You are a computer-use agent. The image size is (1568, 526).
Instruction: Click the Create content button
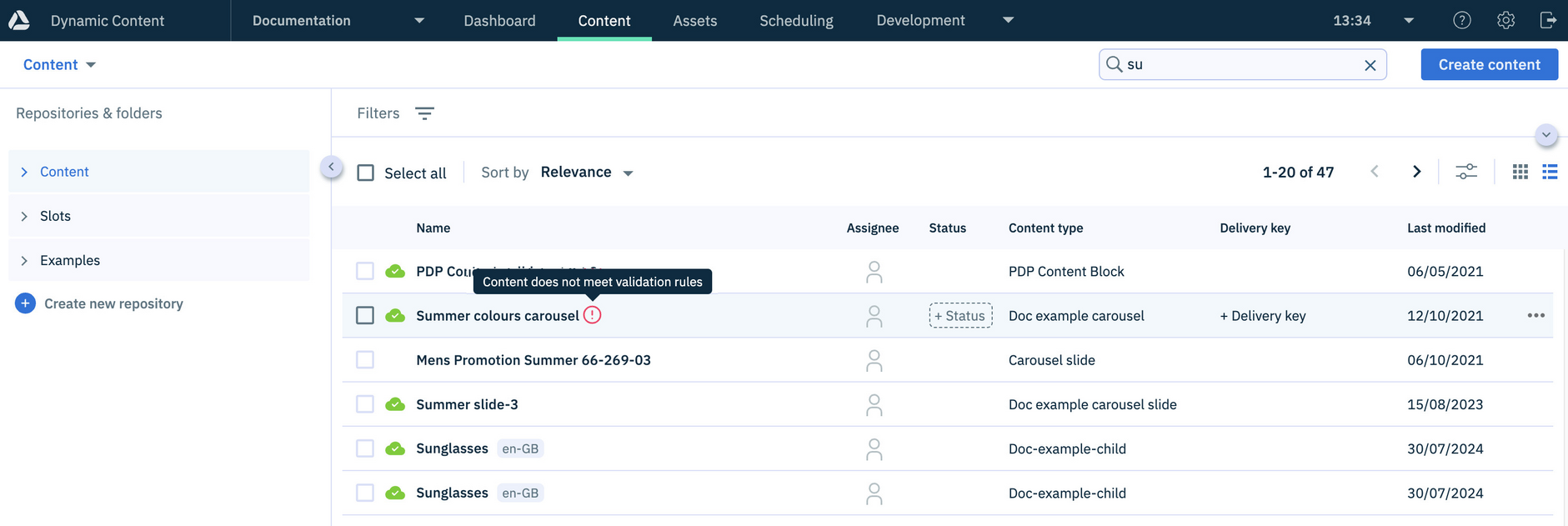(x=1489, y=65)
